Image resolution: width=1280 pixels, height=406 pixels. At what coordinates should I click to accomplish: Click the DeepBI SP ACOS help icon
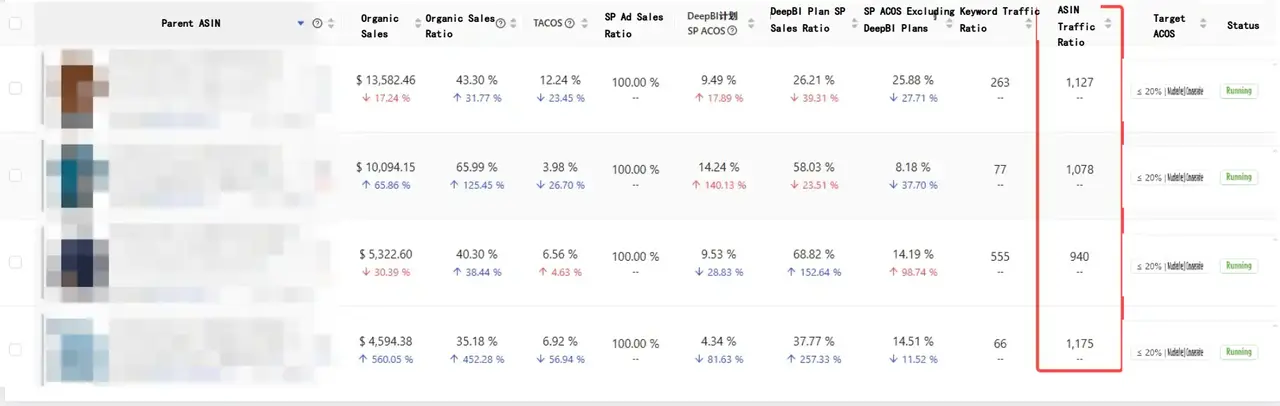[x=732, y=31]
